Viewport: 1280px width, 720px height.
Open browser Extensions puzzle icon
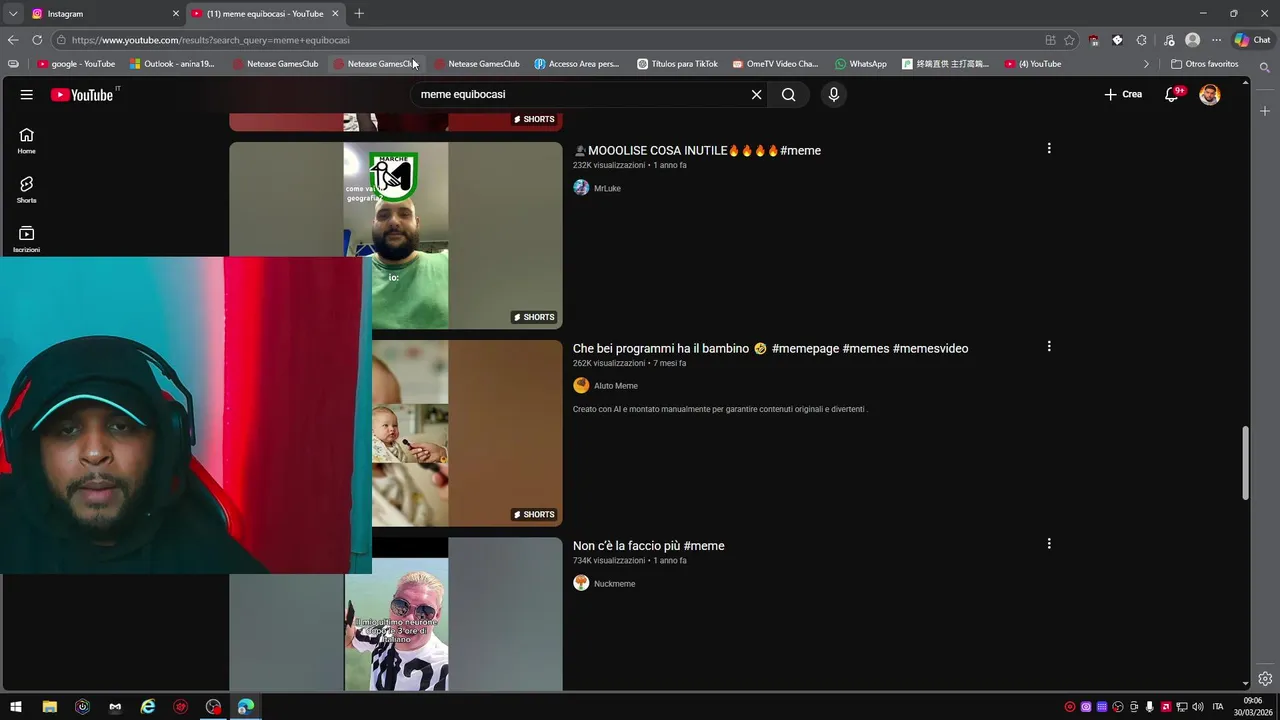(x=1142, y=40)
